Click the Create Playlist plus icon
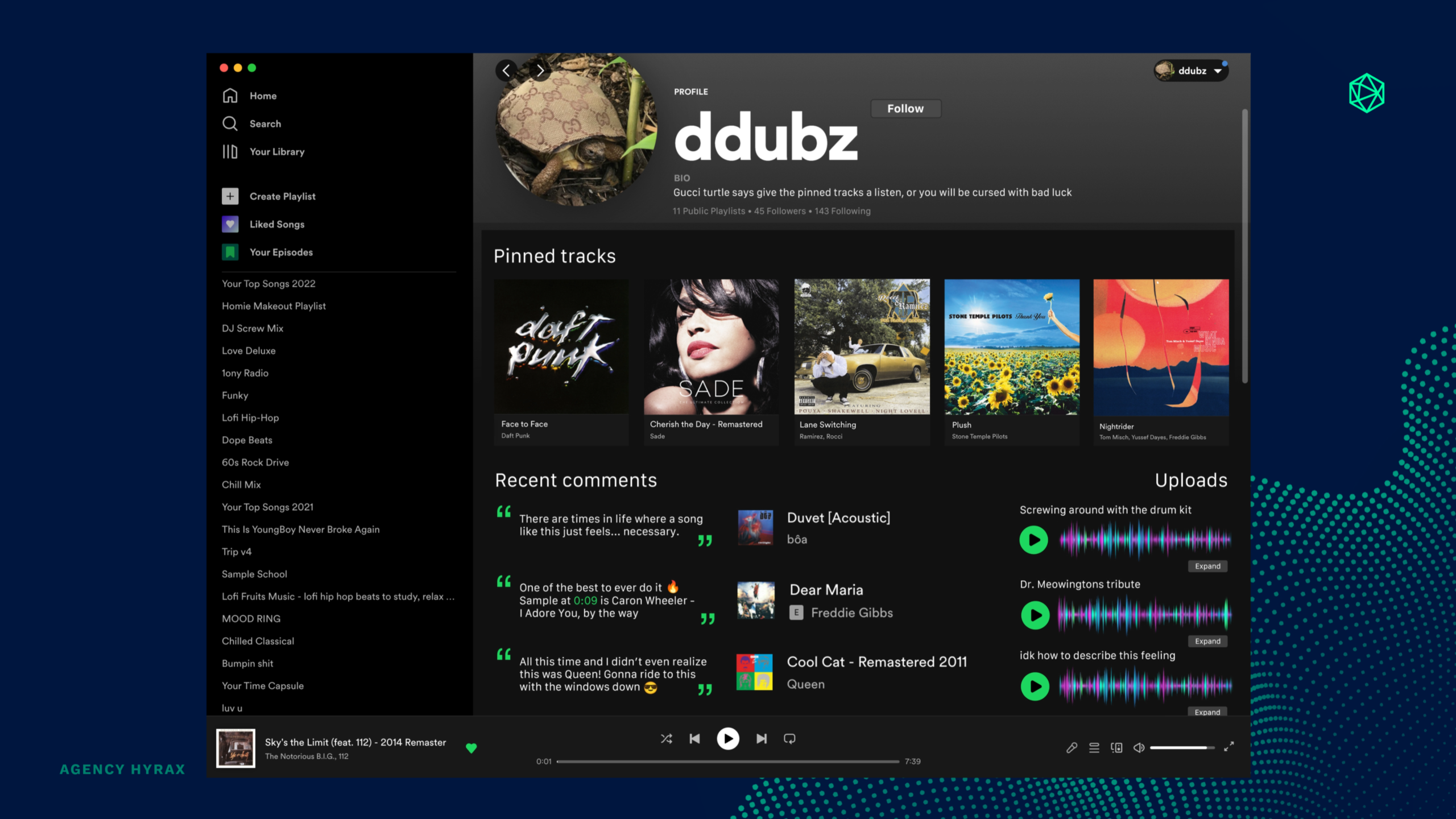 pyautogui.click(x=230, y=196)
